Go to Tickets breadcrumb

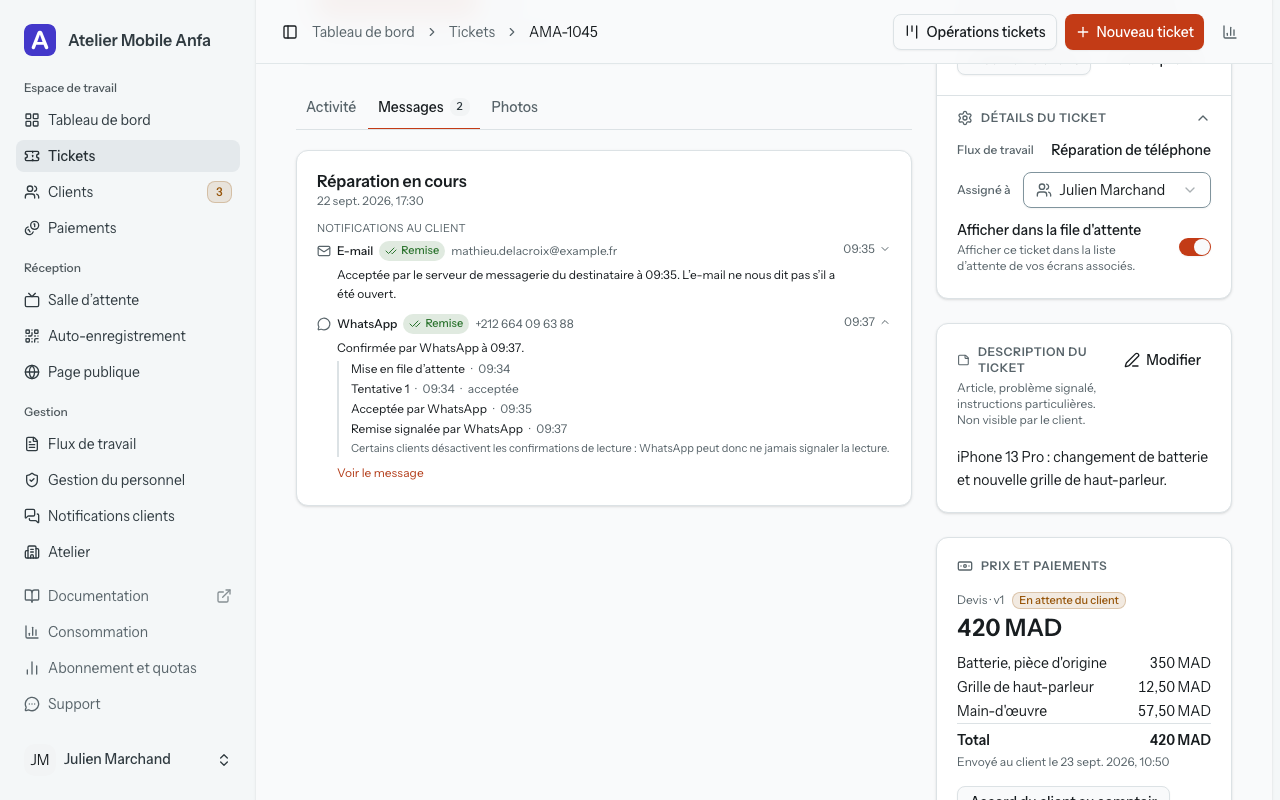(x=472, y=32)
